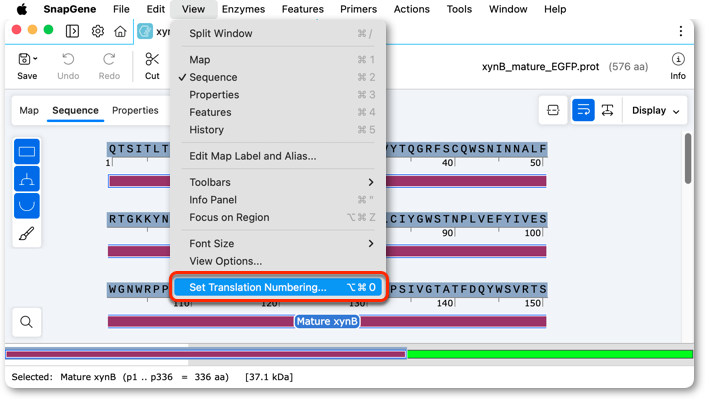705x399 pixels.
Task: Open the Tools menu
Action: pyautogui.click(x=459, y=9)
